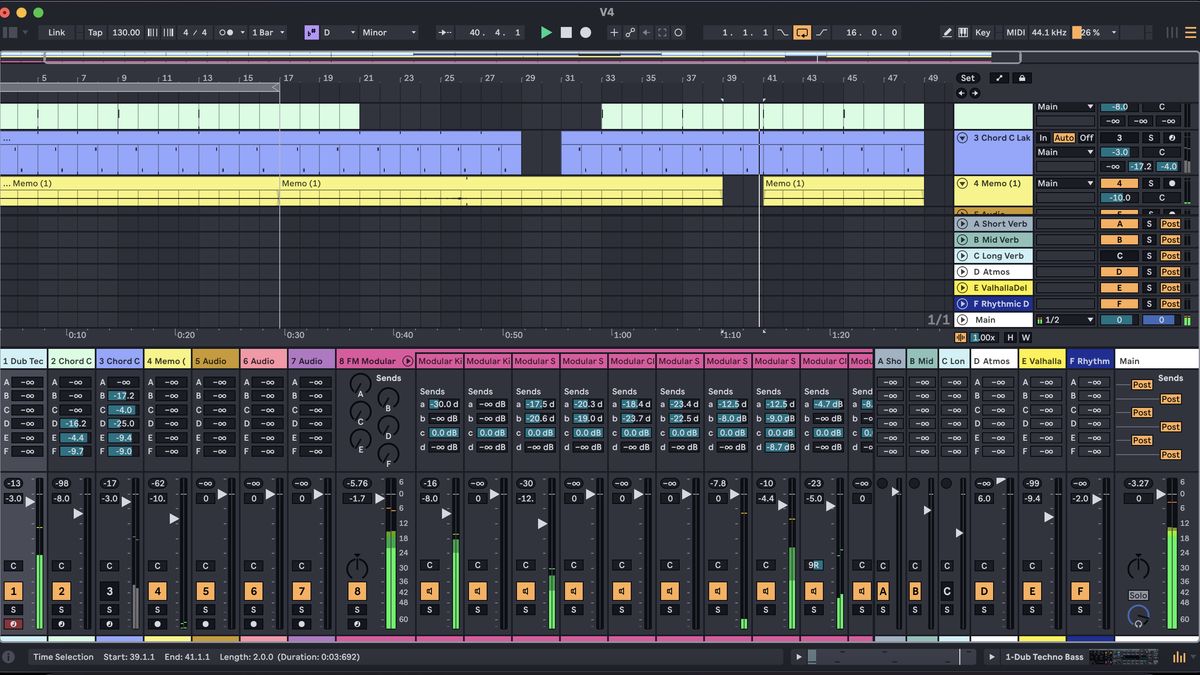This screenshot has width=1200, height=675.
Task: Select the Draw Mode pencil icon
Action: 946,32
